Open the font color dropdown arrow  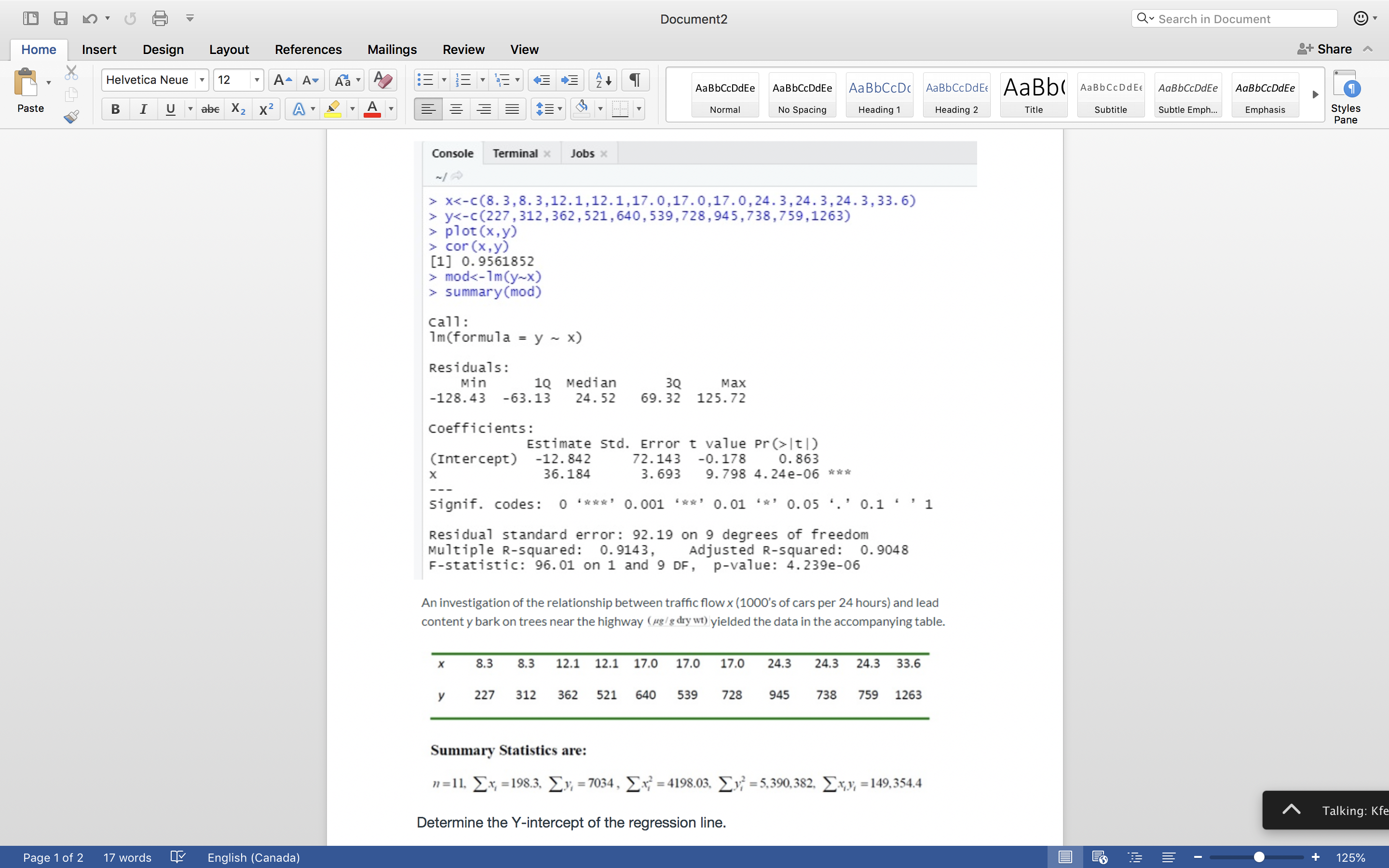point(391,108)
